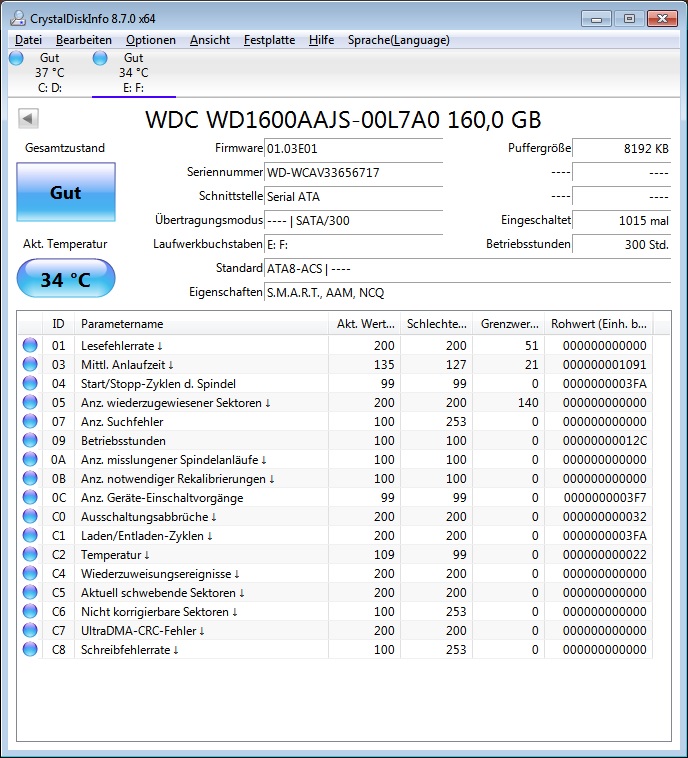
Task: Click the Schnittstelle field Serial ATA
Action: click(x=353, y=196)
